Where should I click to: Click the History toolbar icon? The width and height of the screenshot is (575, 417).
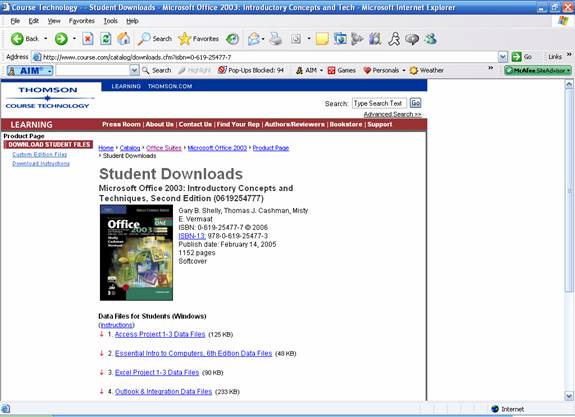point(232,39)
